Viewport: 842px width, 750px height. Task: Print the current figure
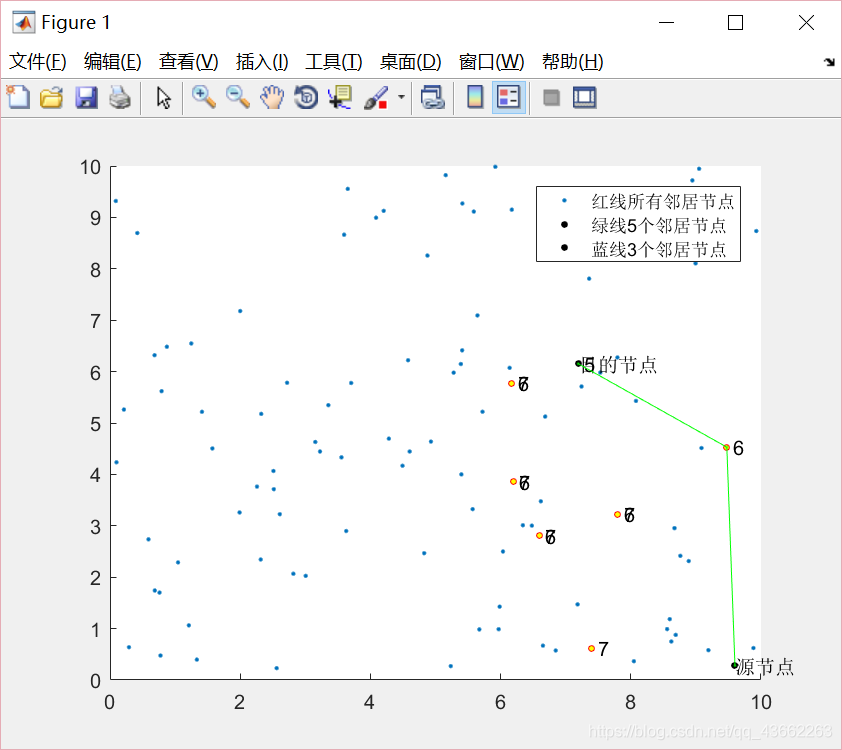coord(120,97)
